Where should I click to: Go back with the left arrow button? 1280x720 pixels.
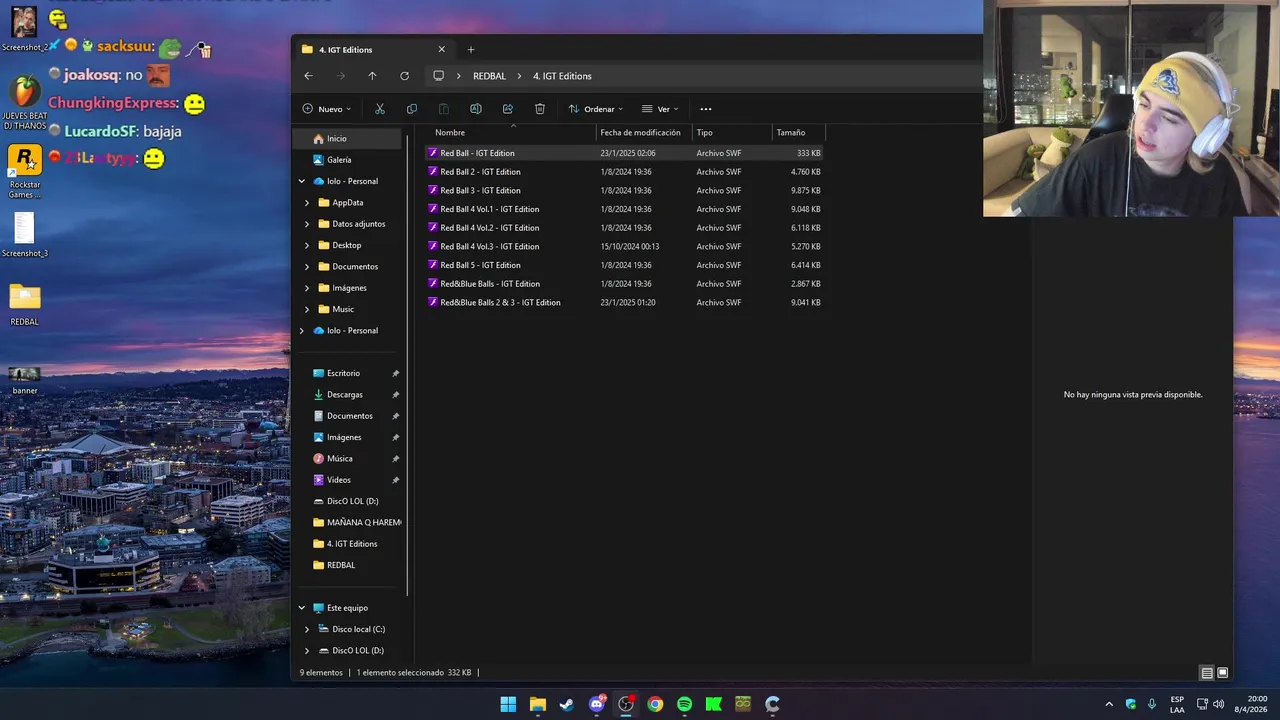pyautogui.click(x=308, y=76)
